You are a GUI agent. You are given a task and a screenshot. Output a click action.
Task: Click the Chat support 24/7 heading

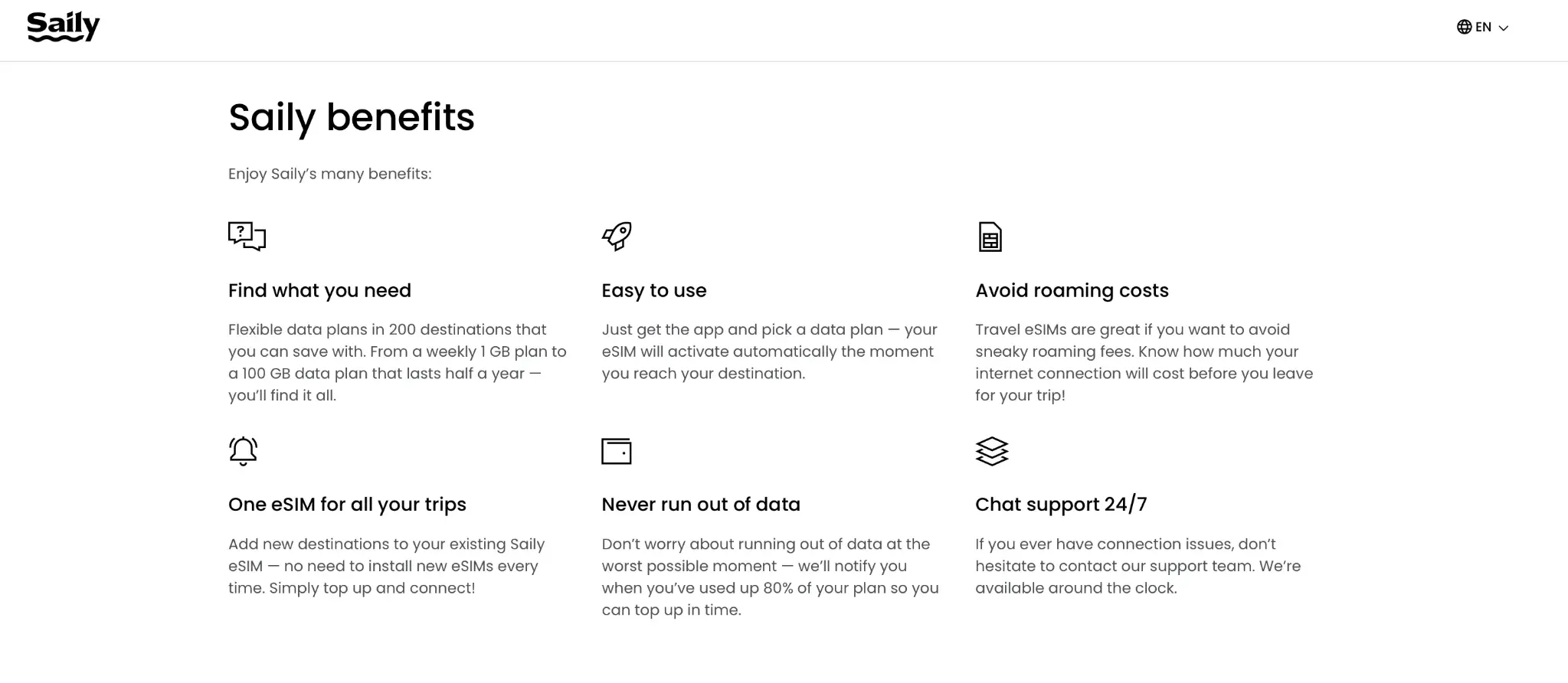tap(1061, 504)
